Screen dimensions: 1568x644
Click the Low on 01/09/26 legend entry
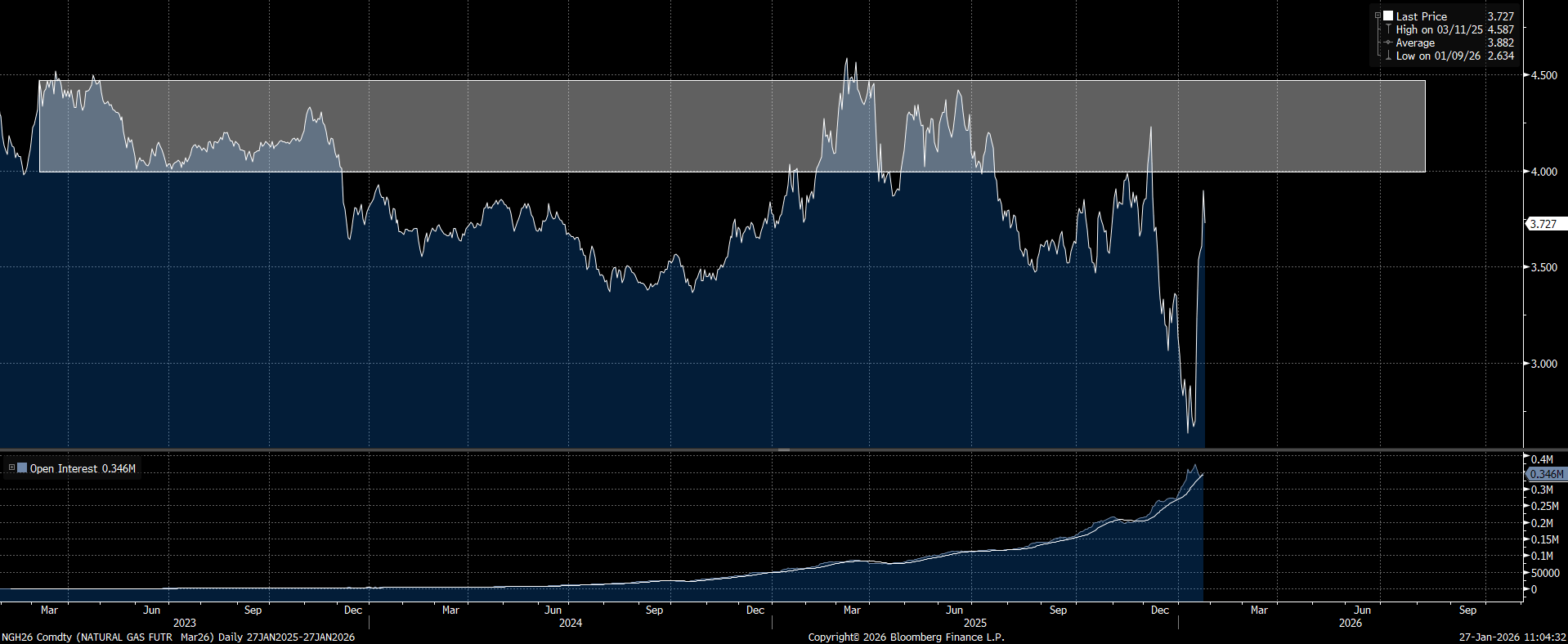pyautogui.click(x=1438, y=56)
